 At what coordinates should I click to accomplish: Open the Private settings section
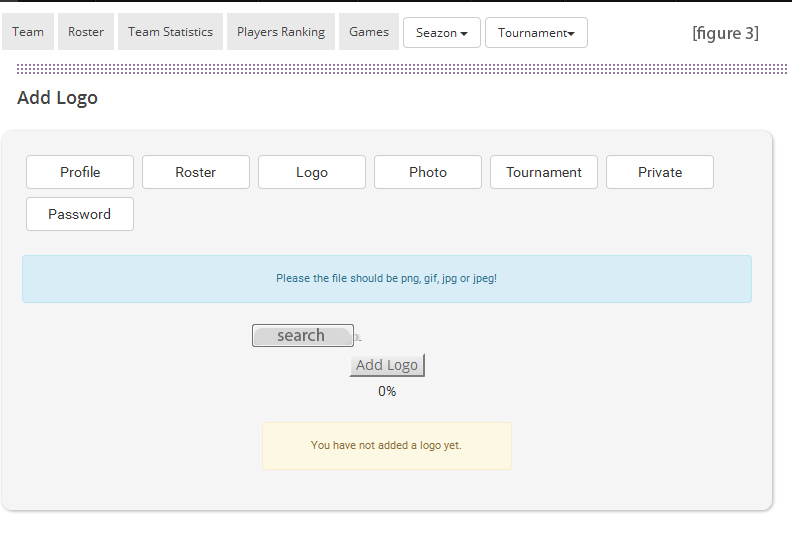click(x=660, y=172)
